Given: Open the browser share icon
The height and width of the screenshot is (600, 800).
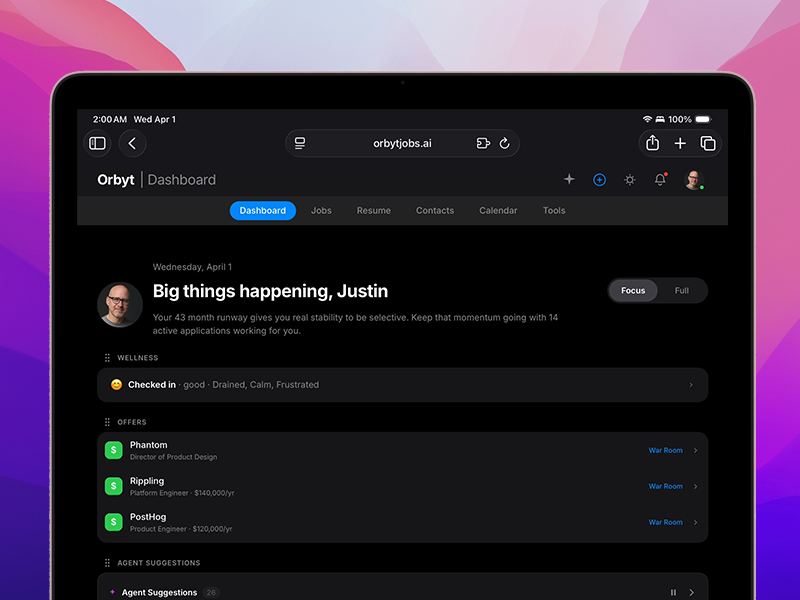Looking at the screenshot, I should [653, 143].
